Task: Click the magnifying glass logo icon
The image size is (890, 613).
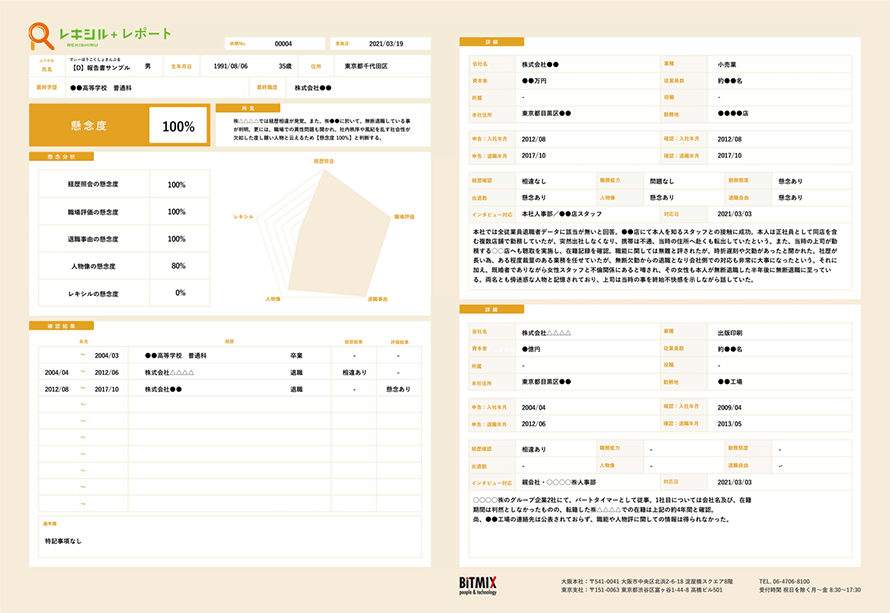Action: tap(42, 35)
